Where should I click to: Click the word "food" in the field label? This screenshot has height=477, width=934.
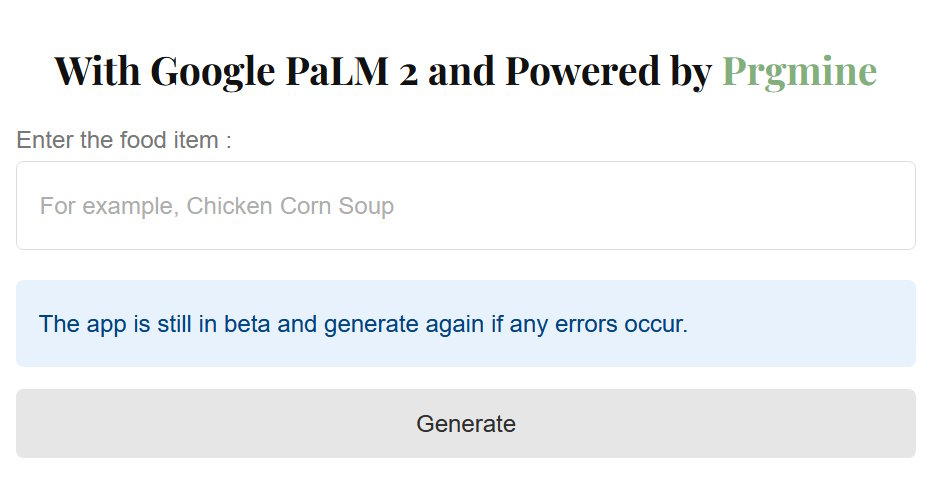[147, 140]
